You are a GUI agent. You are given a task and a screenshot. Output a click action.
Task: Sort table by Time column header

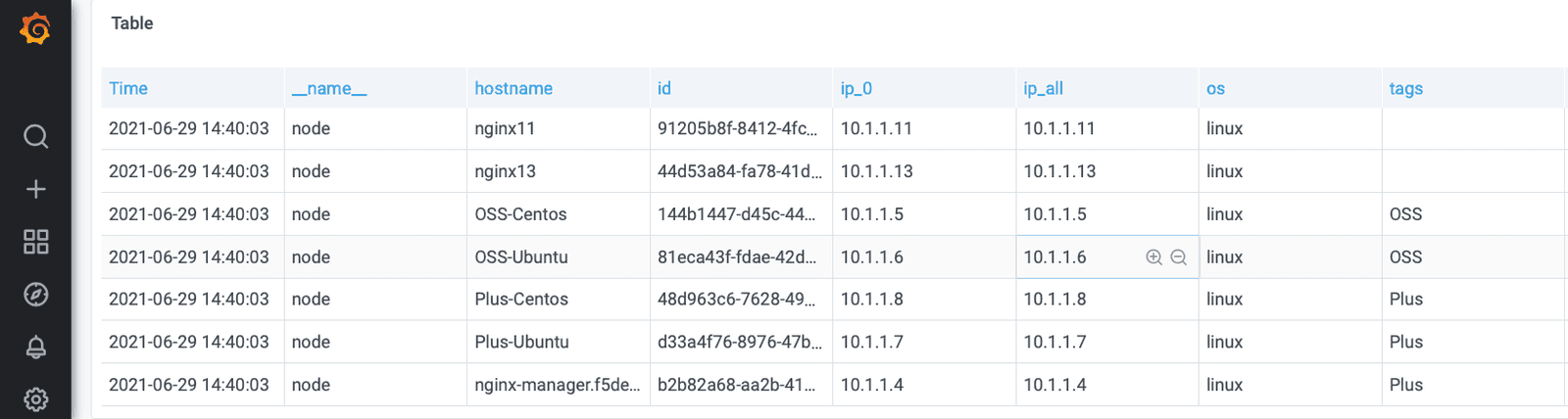point(128,88)
